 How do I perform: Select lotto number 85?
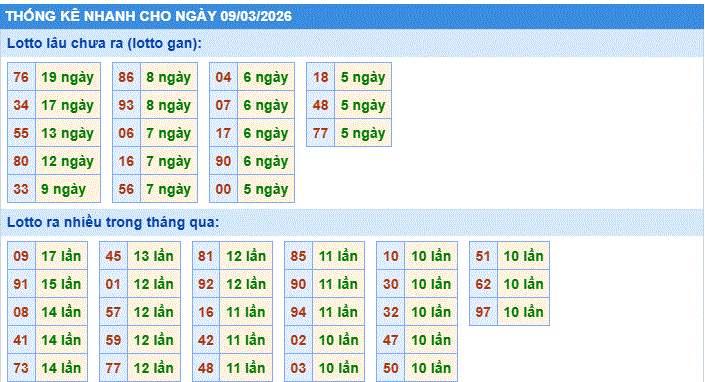299,256
